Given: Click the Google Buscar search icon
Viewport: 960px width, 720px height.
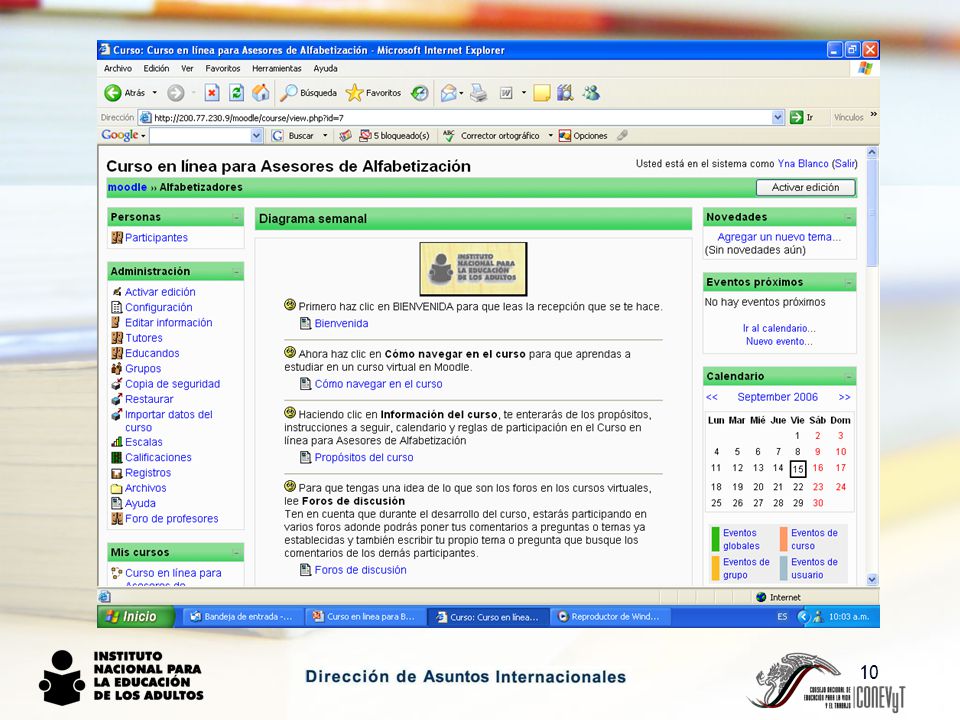Looking at the screenshot, I should [x=277, y=136].
